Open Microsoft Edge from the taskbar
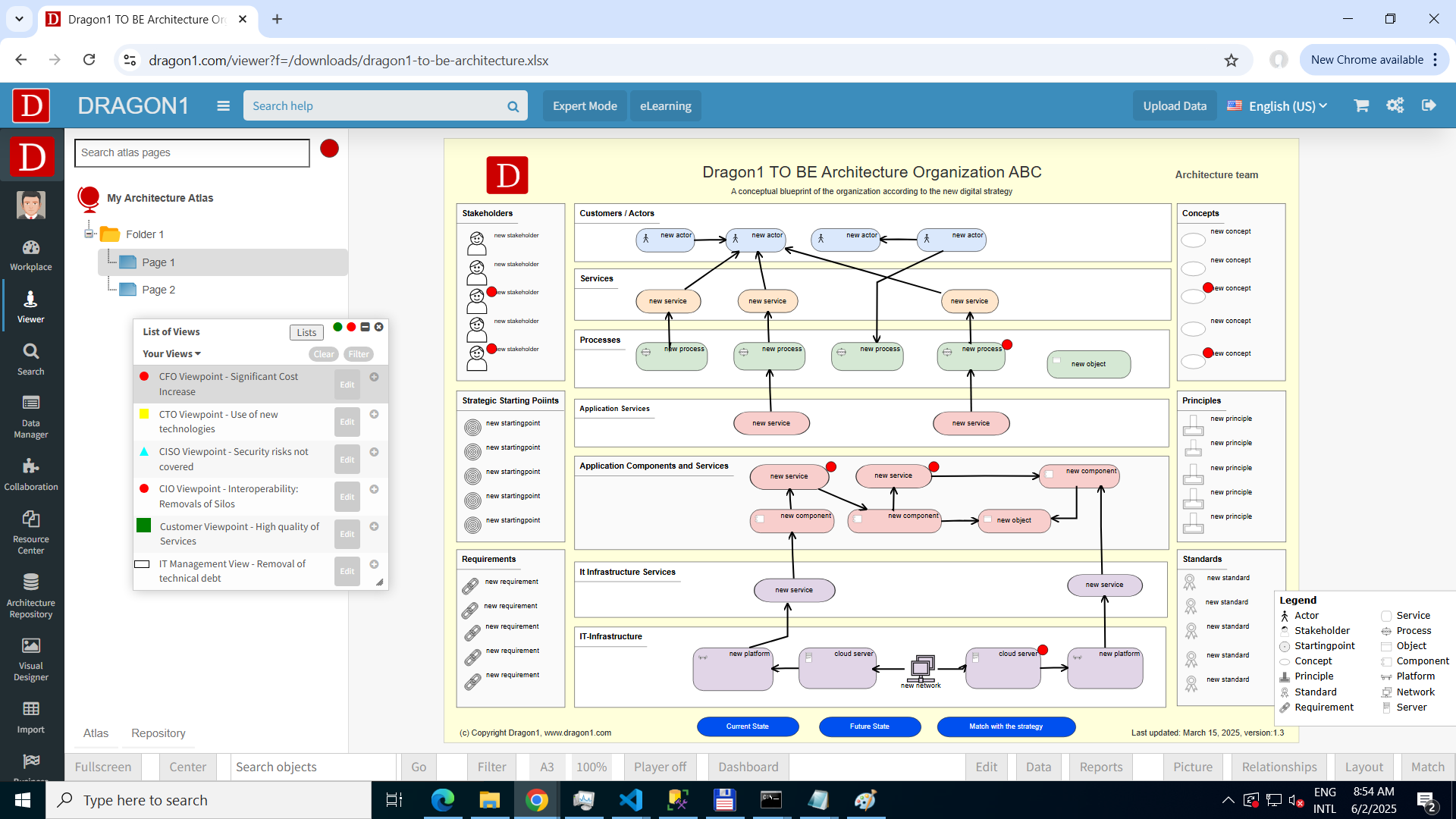Viewport: 1456px width, 819px height. (x=442, y=800)
